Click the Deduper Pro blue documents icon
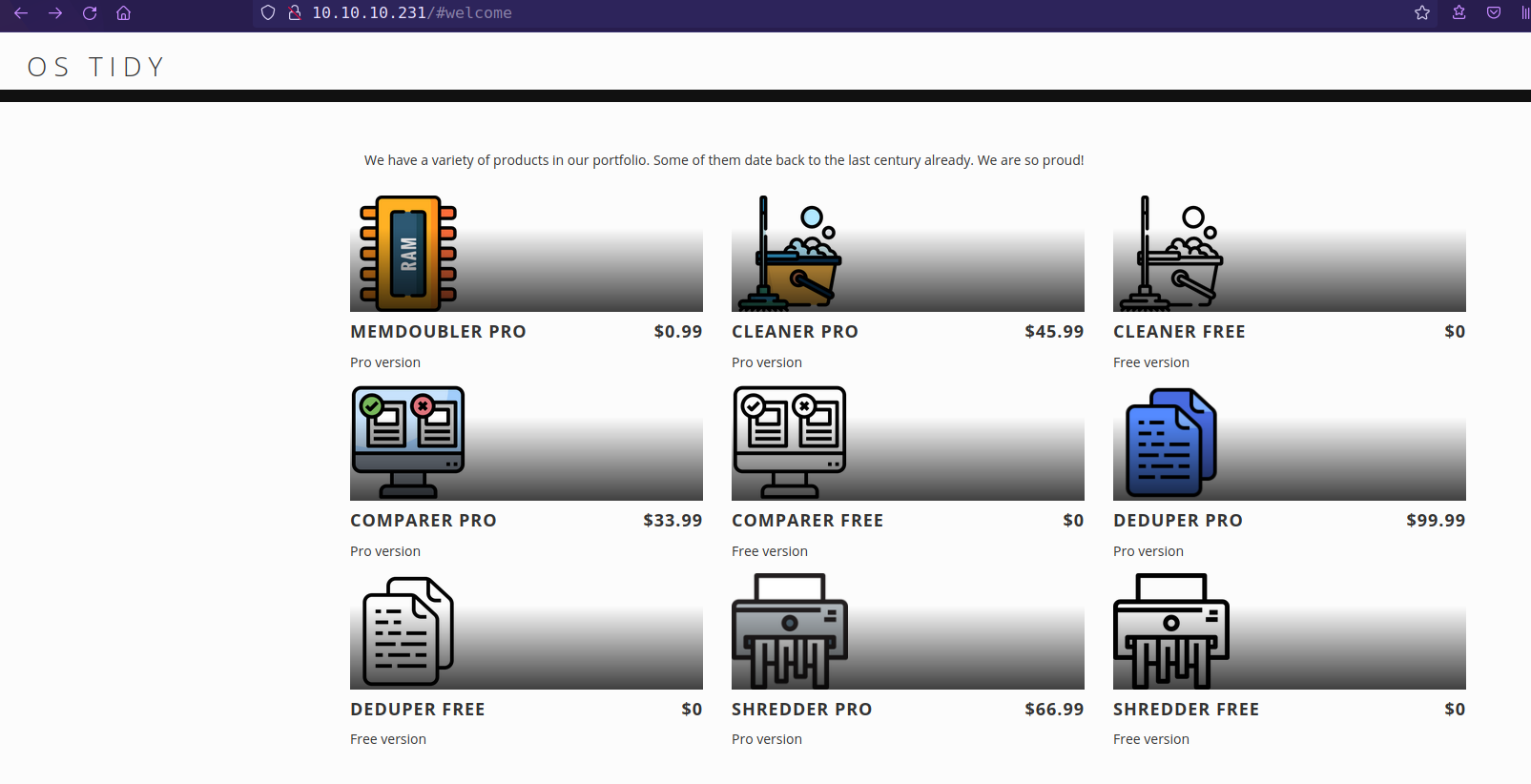Image resolution: width=1531 pixels, height=784 pixels. point(1170,443)
